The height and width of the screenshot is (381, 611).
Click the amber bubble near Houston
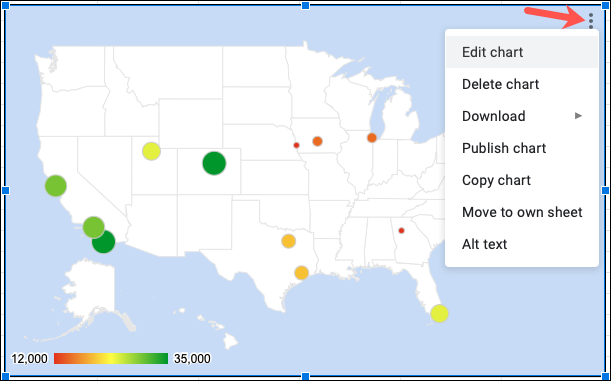coord(301,273)
